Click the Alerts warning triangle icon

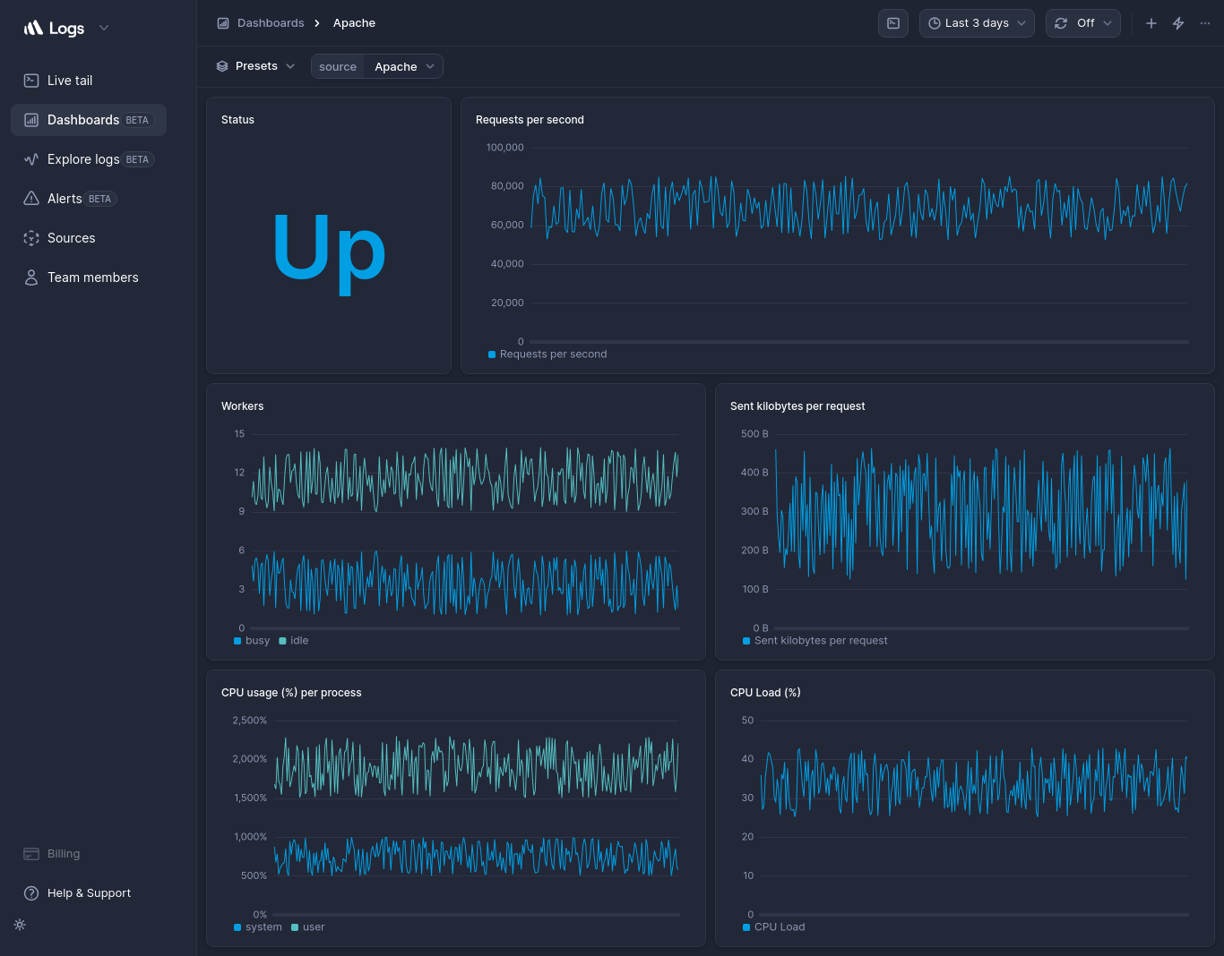pyautogui.click(x=31, y=198)
